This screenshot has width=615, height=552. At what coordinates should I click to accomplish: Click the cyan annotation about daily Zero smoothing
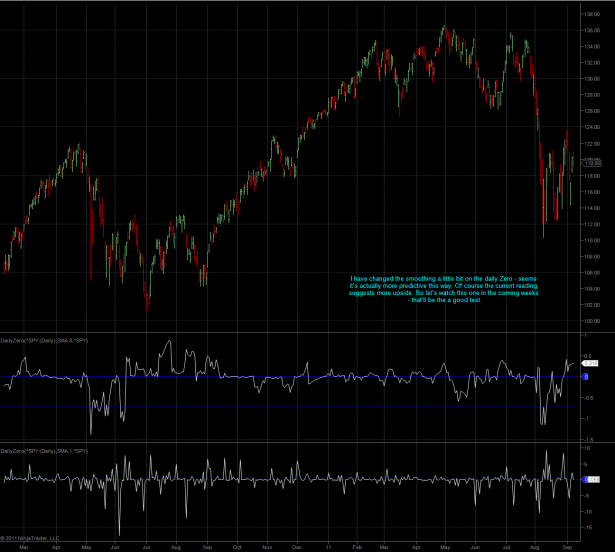[444, 289]
